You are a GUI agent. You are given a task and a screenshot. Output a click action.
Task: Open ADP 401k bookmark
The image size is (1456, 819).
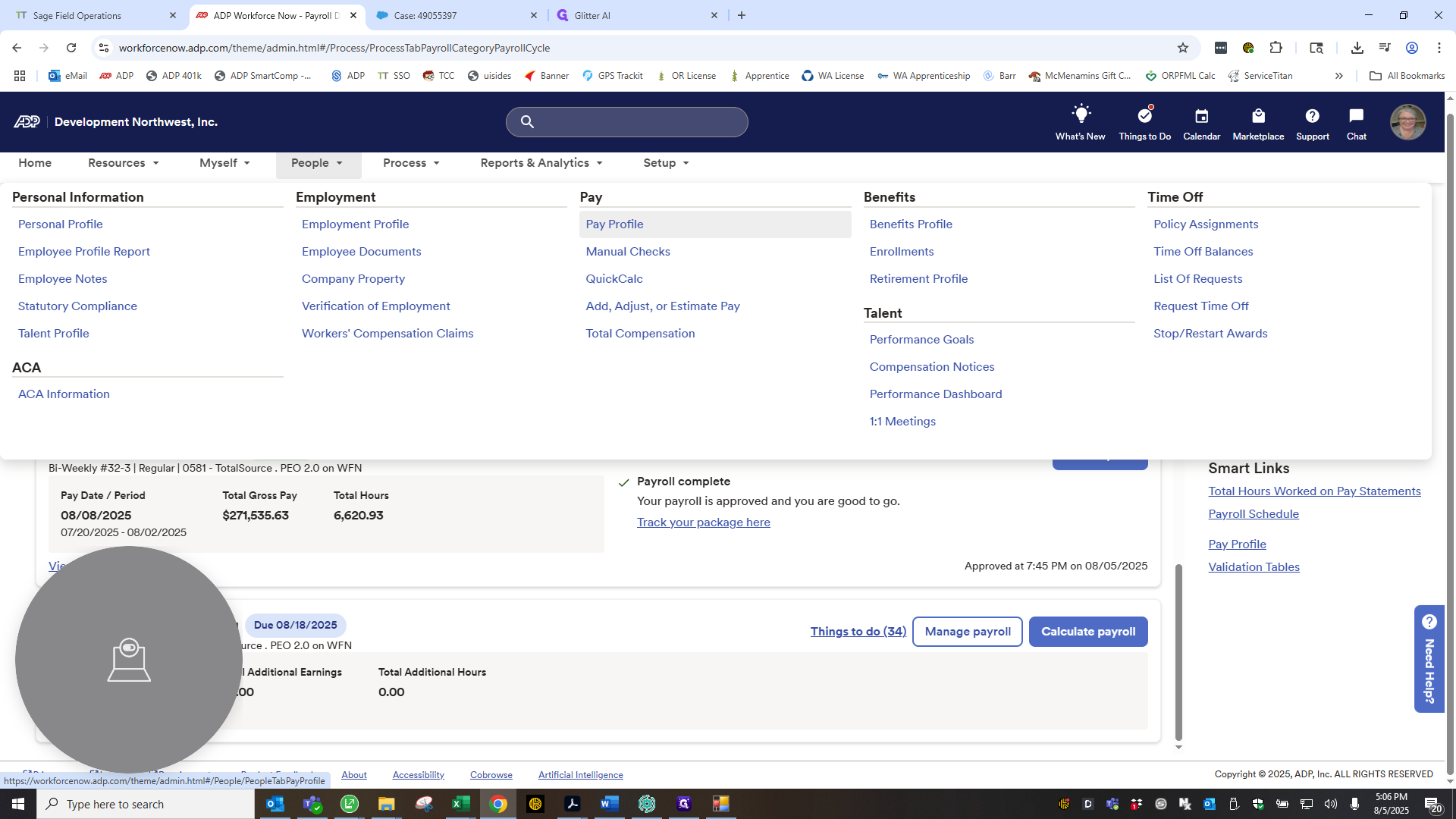pyautogui.click(x=174, y=76)
